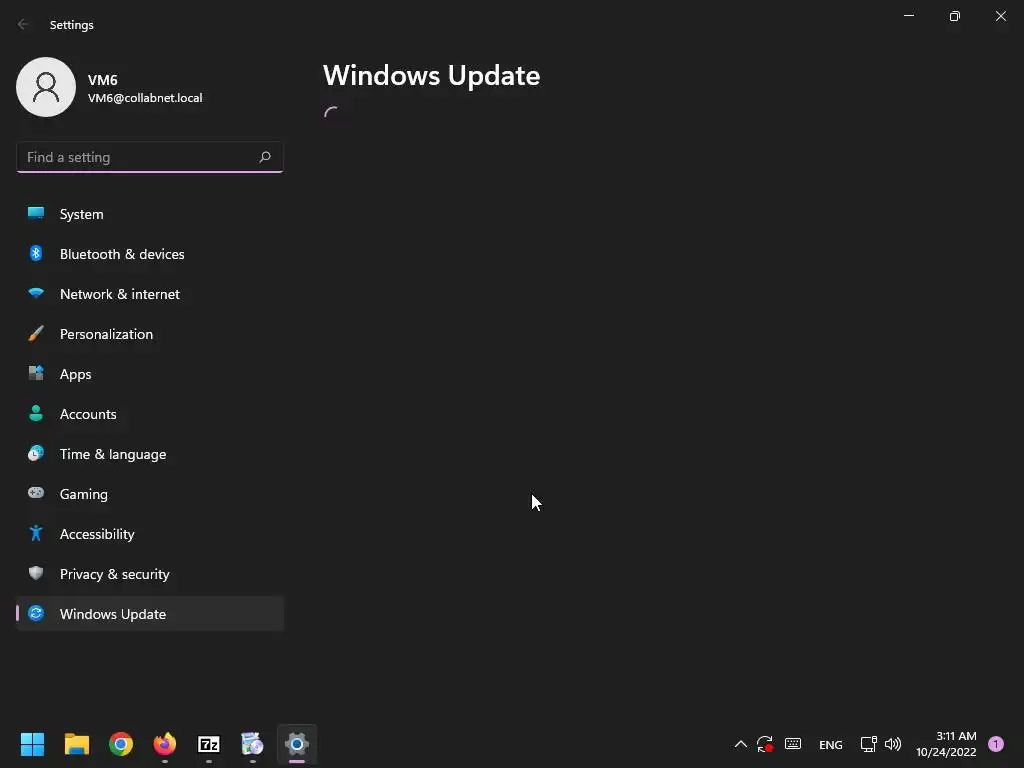Click the VM6 user avatar picture

46,87
